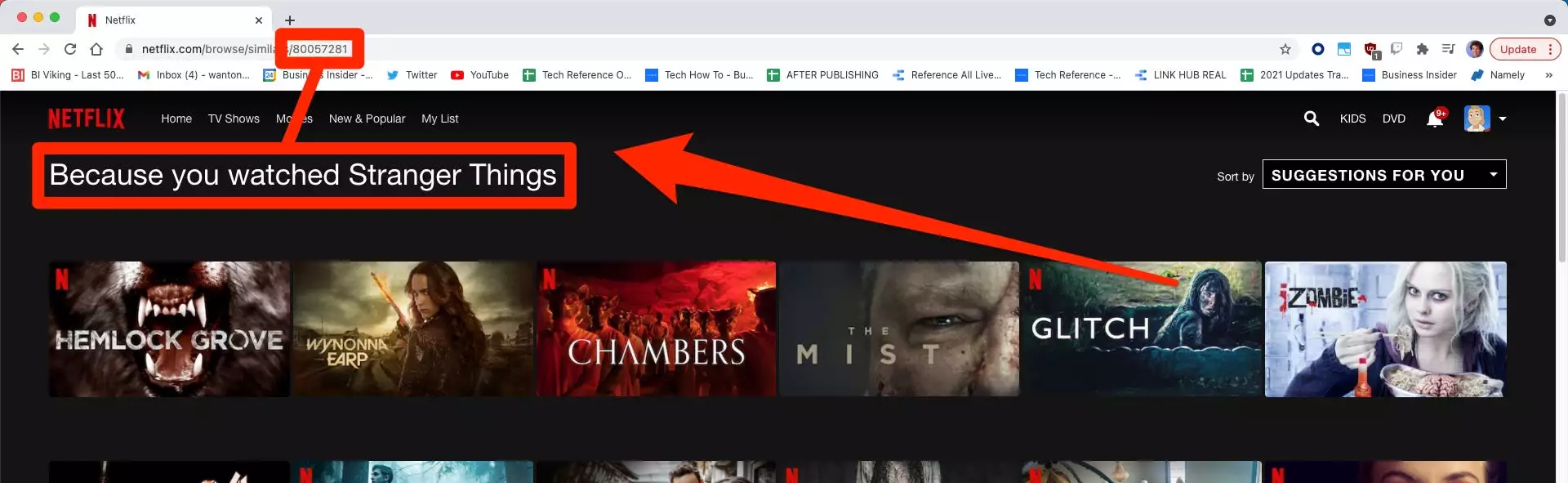
Task: Reload the page
Action: click(70, 49)
